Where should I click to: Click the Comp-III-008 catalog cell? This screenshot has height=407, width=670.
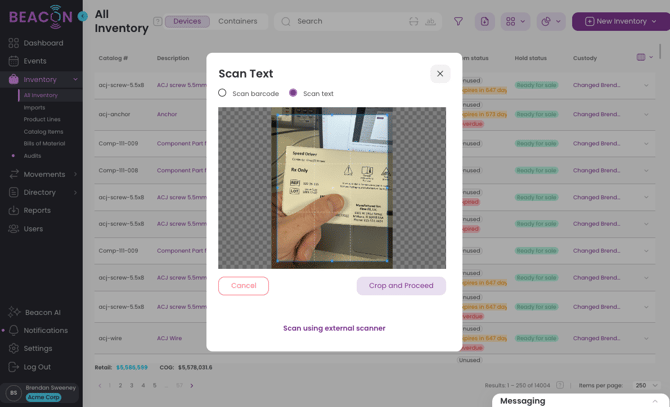pos(118,170)
